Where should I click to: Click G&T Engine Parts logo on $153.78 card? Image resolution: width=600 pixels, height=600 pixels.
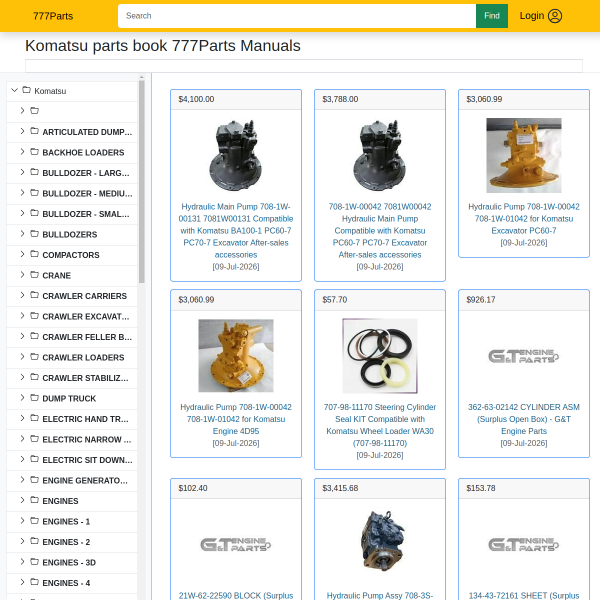tap(524, 544)
